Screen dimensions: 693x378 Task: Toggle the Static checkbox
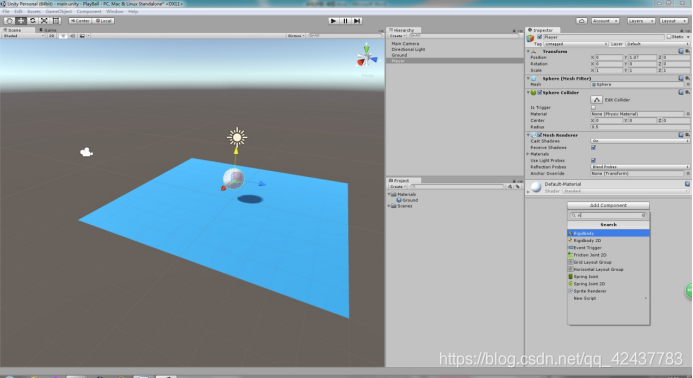669,37
